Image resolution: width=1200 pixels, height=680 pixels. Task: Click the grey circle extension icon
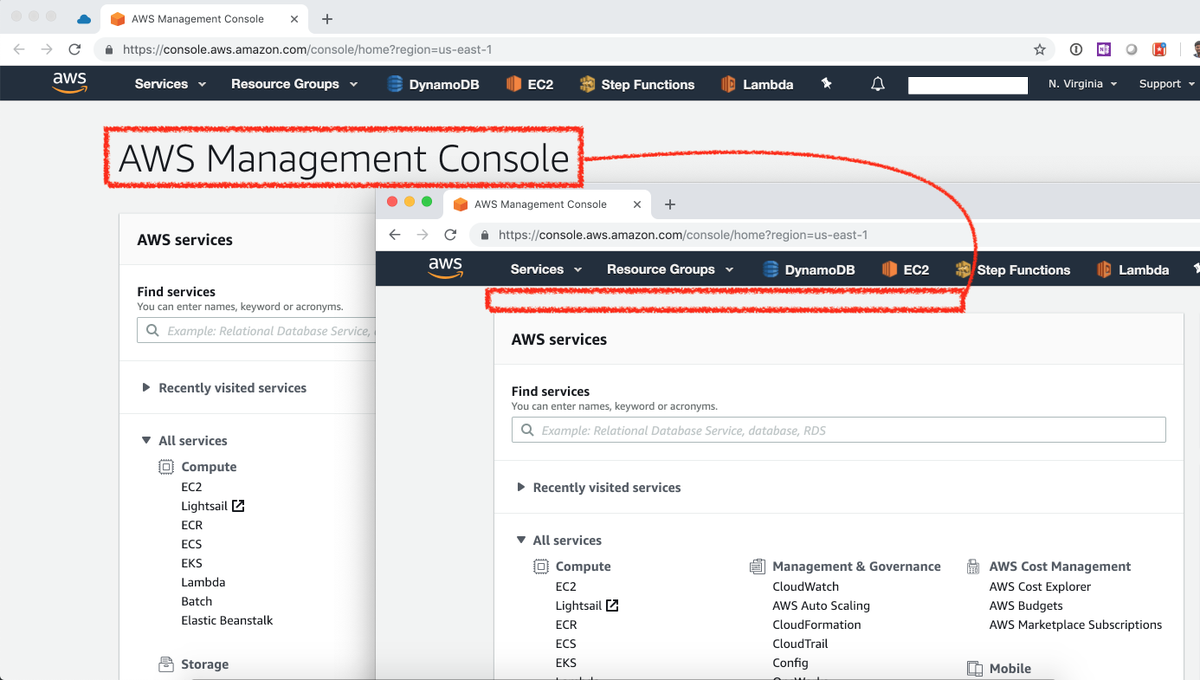click(1132, 49)
